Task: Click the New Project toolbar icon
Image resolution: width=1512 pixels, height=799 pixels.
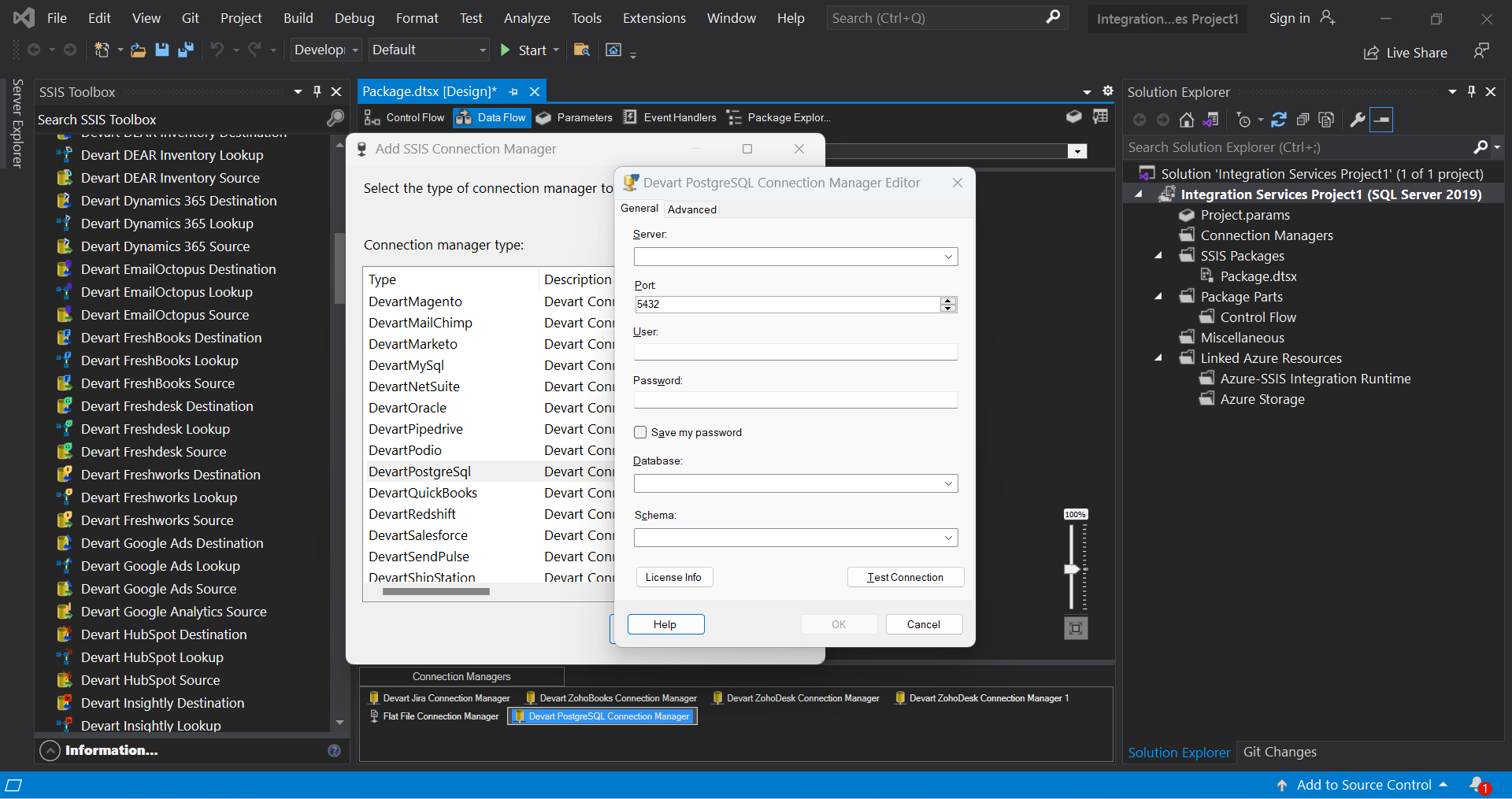Action: point(102,50)
